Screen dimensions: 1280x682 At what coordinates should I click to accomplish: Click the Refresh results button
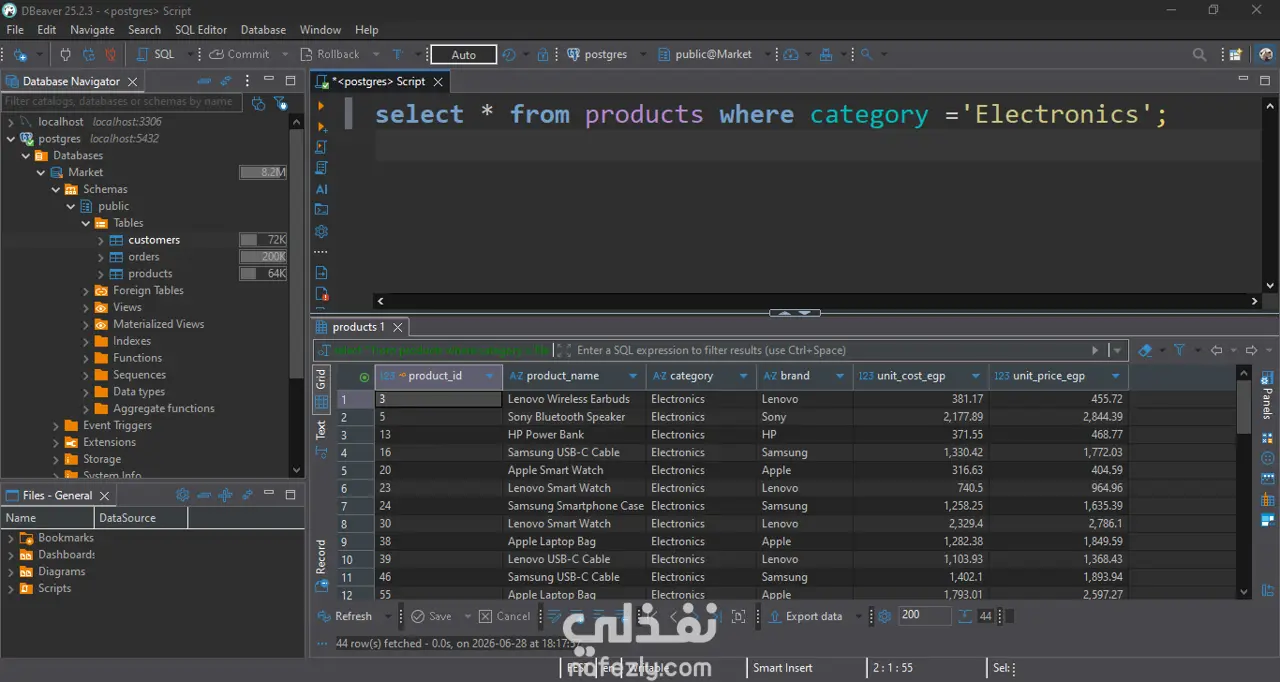tap(345, 616)
